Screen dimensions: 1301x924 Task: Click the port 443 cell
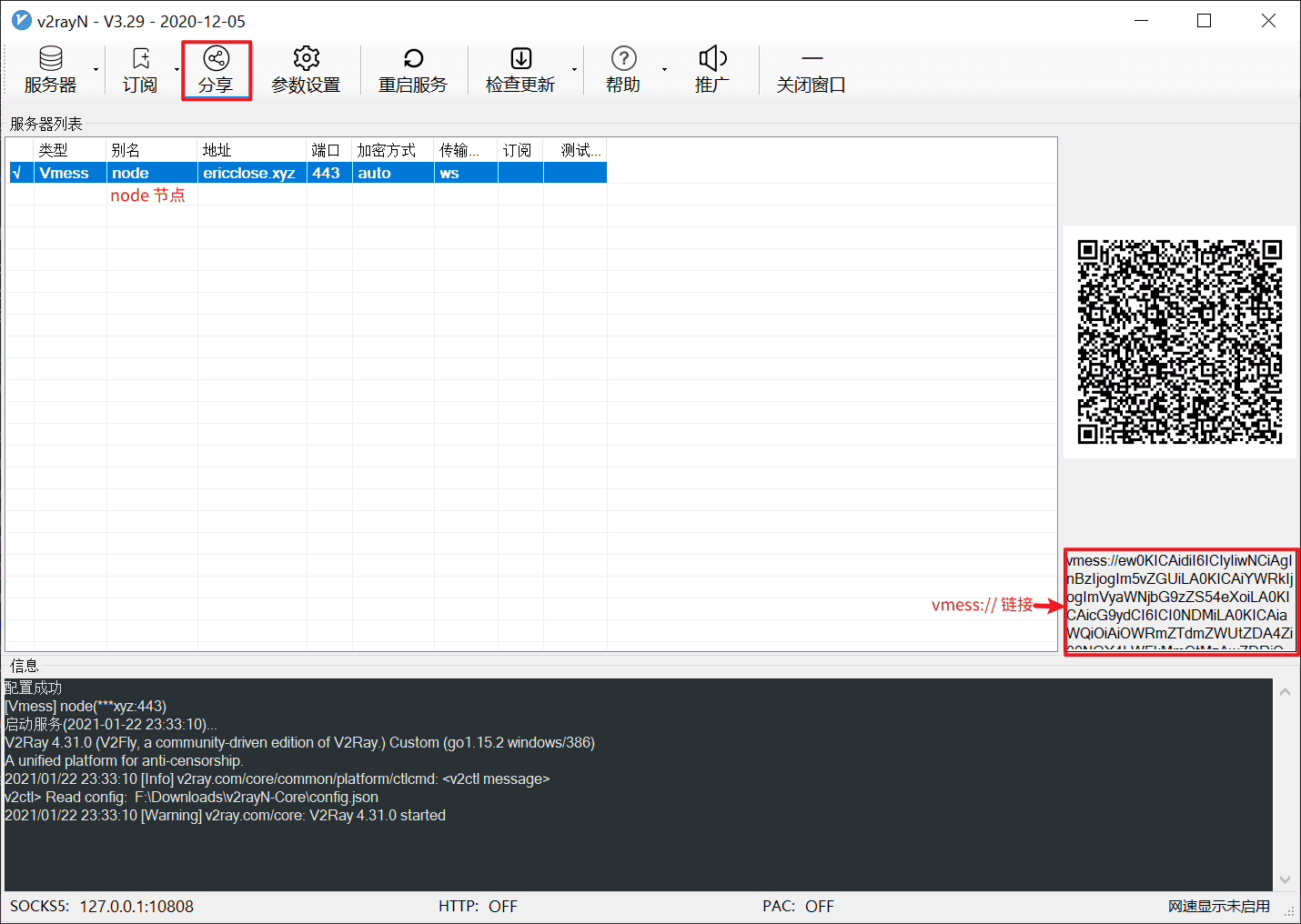329,173
